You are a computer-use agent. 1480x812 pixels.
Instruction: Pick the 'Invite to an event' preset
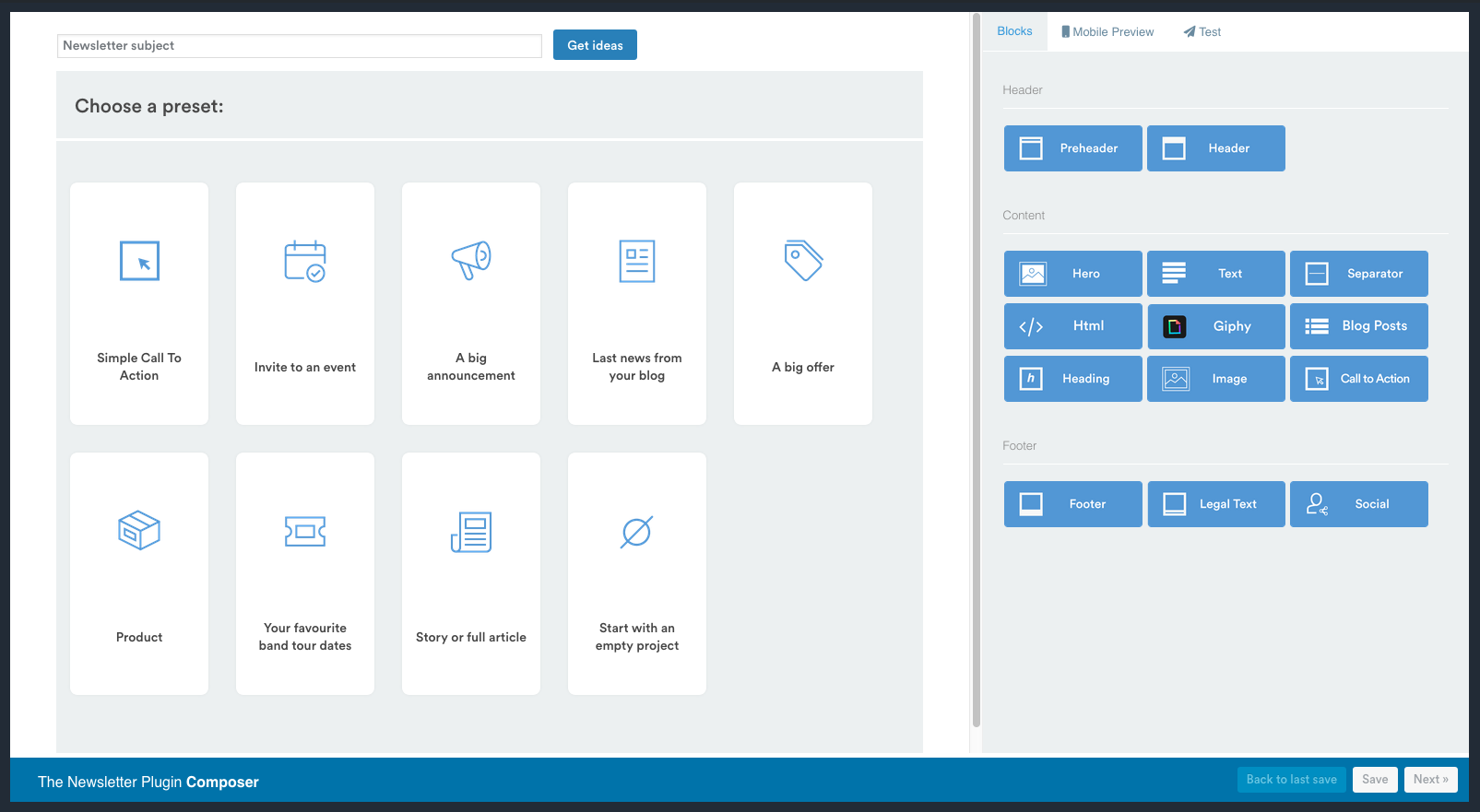pyautogui.click(x=305, y=303)
